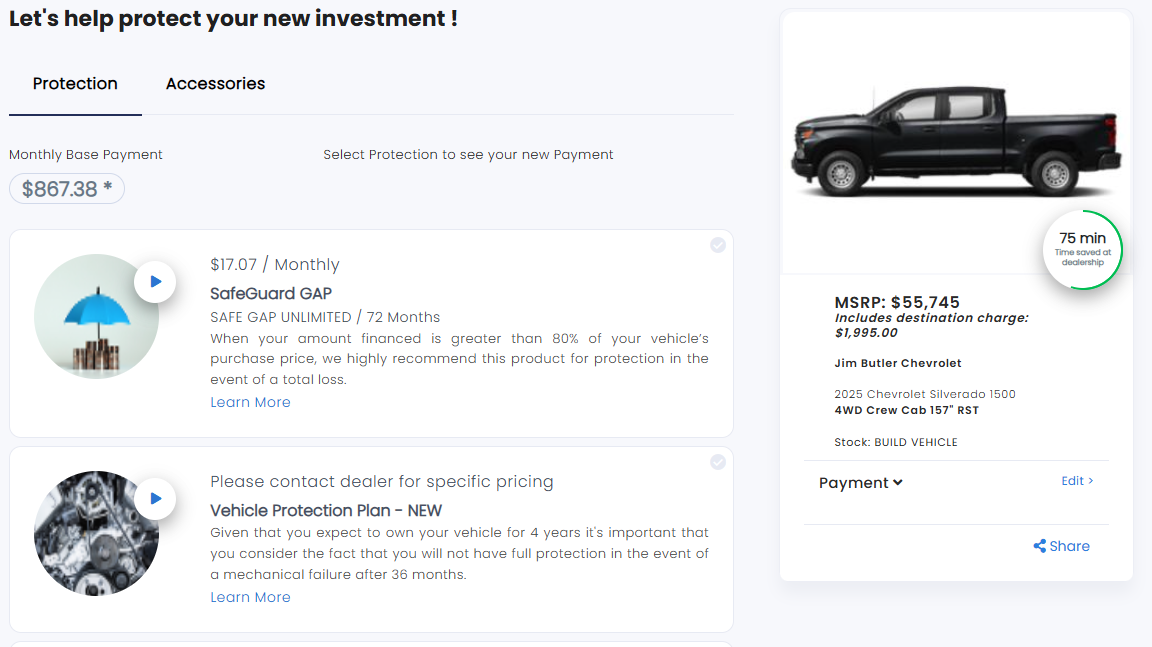
Task: Click the SafeGuard GAP title
Action: (271, 294)
